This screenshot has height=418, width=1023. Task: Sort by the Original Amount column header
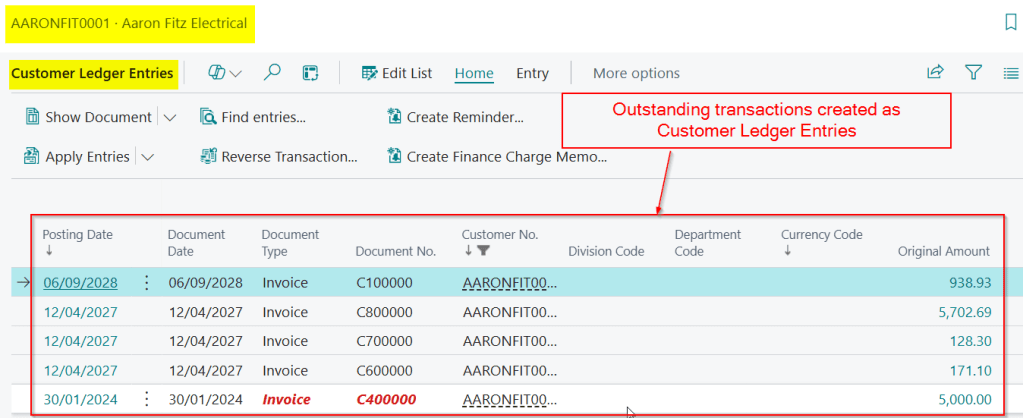(943, 251)
